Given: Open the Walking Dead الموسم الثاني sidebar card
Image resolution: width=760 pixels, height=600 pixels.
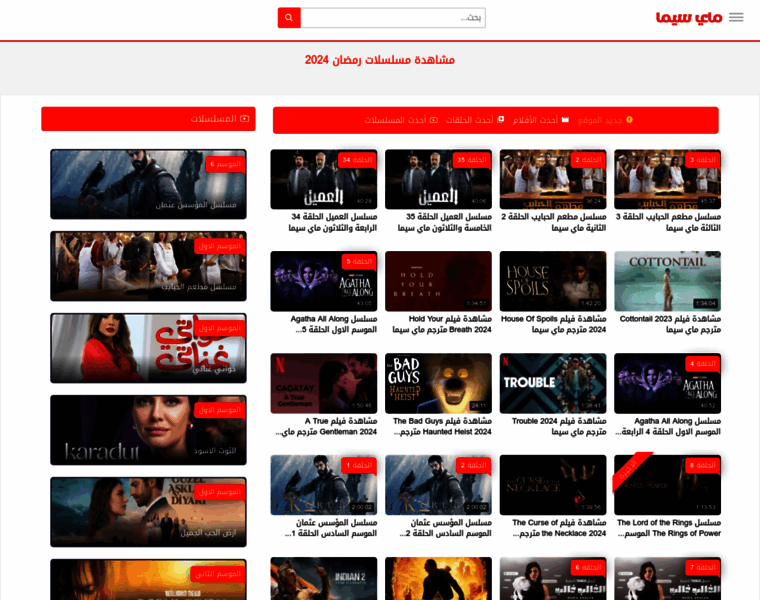Looking at the screenshot, I should coord(148,579).
